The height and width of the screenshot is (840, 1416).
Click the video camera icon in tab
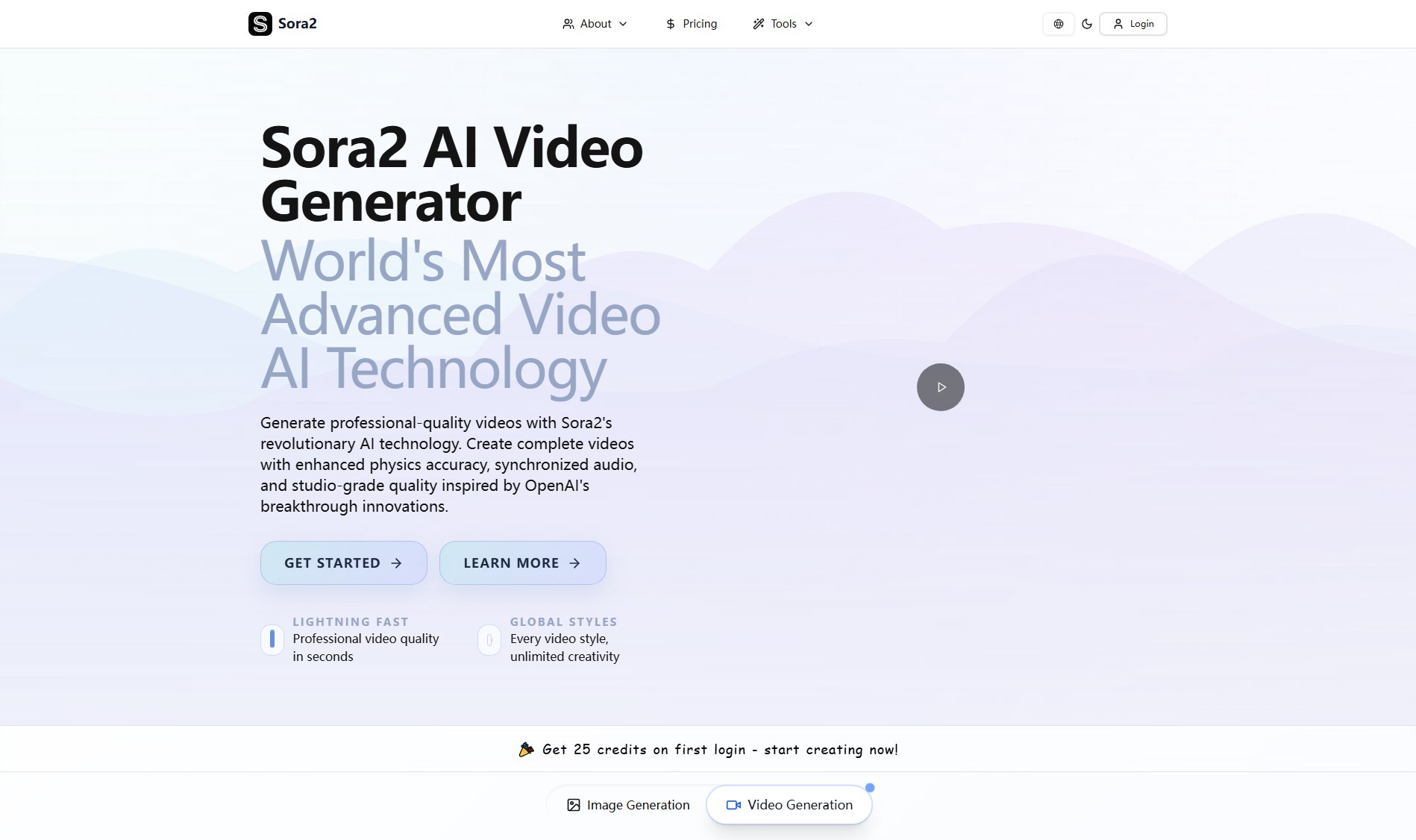733,805
